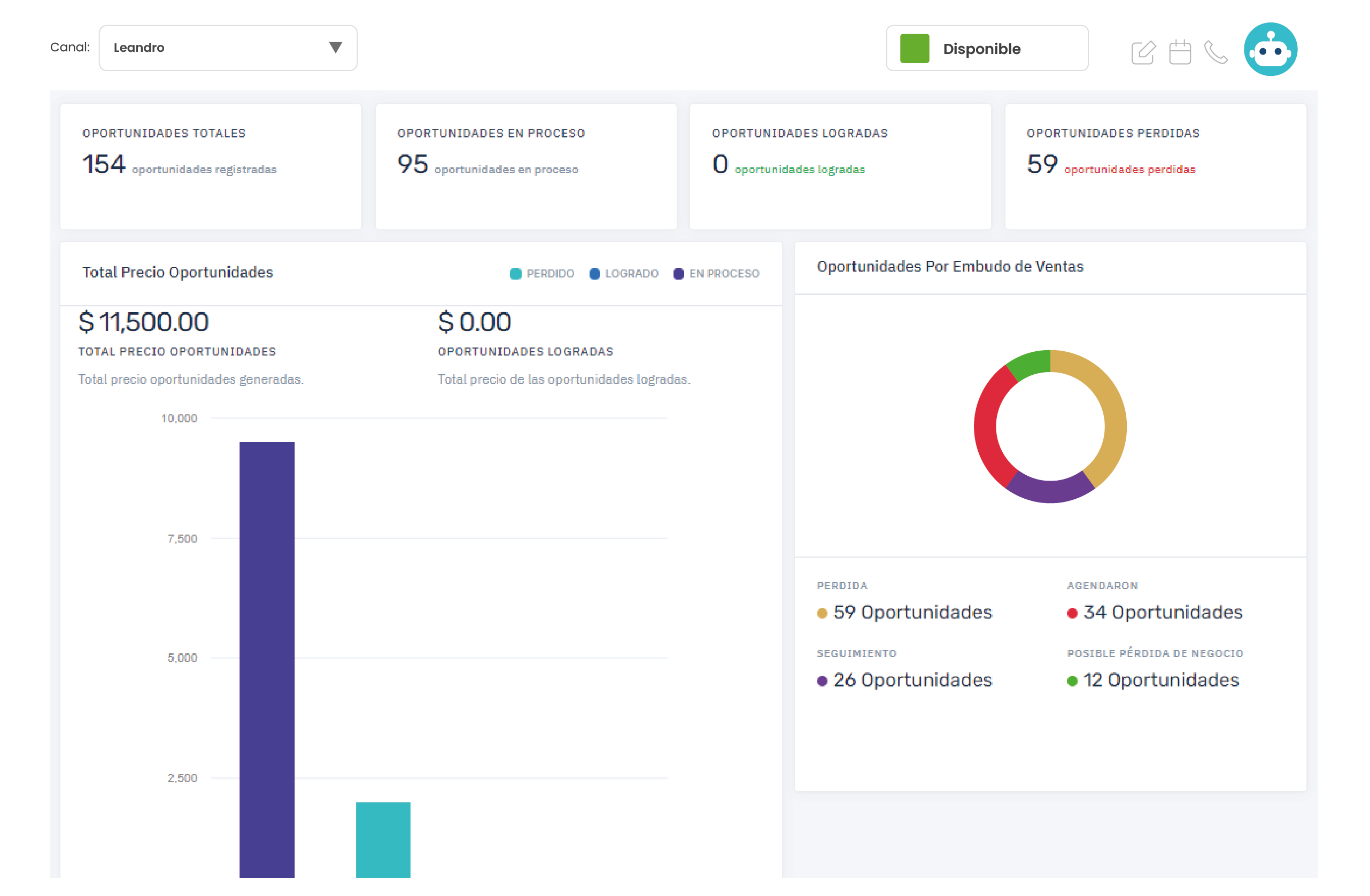Click the phone call icon
Screen dimensions: 1370x896
[x=1216, y=52]
